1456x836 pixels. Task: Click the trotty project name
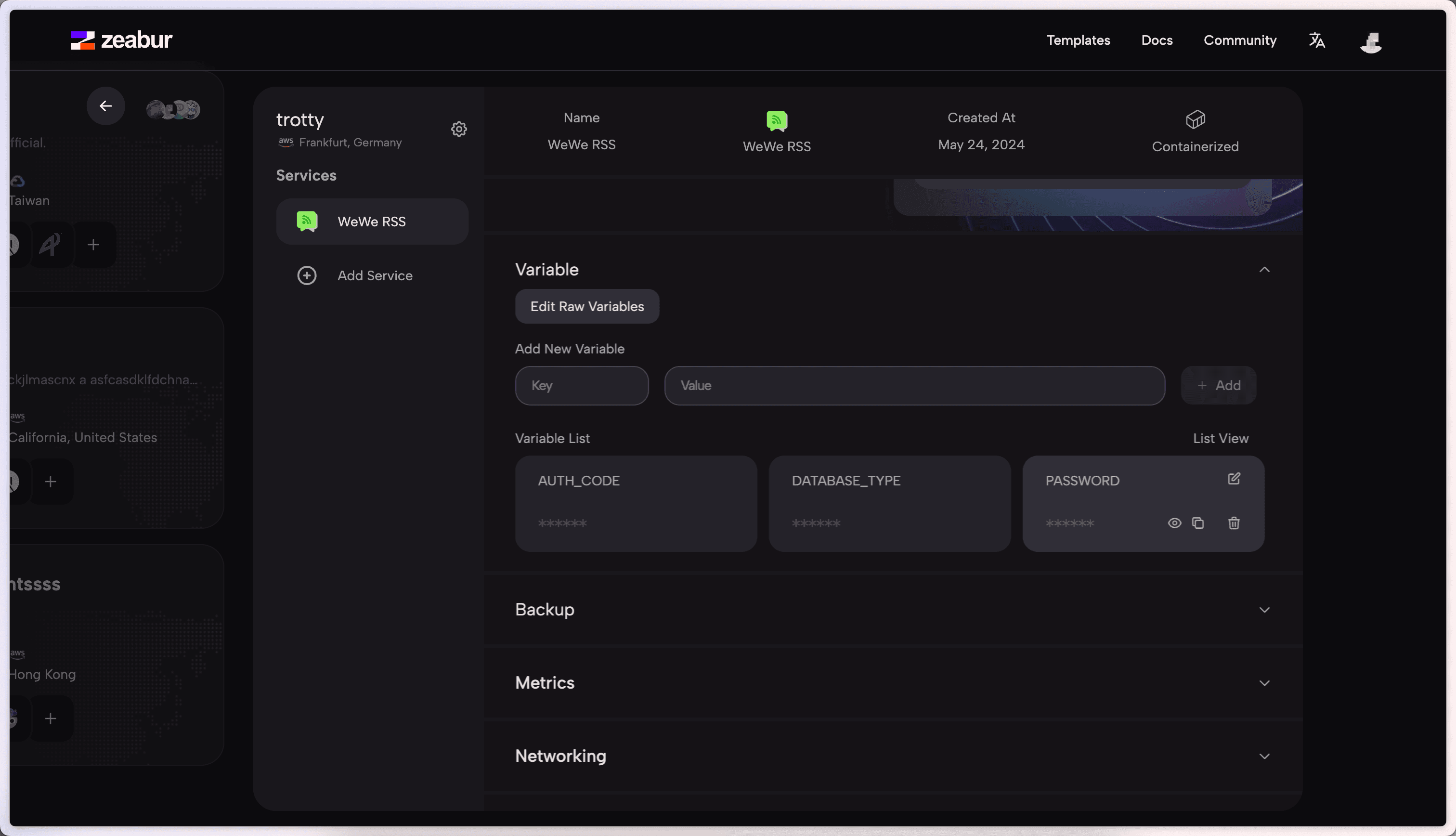299,120
